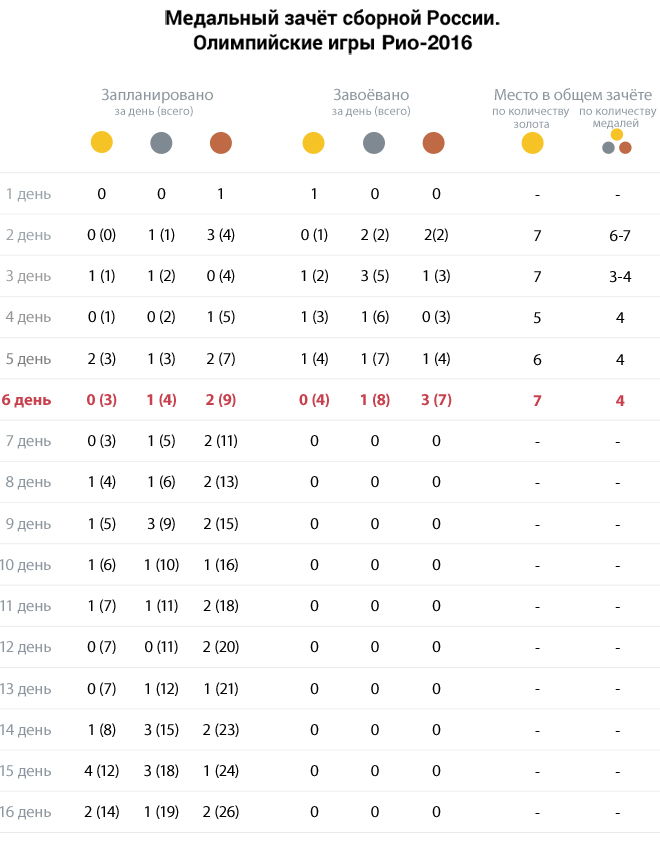Viewport: 660px width, 843px height.
Task: Click the '3-4' medal ranking in 3 день row
Action: click(620, 276)
